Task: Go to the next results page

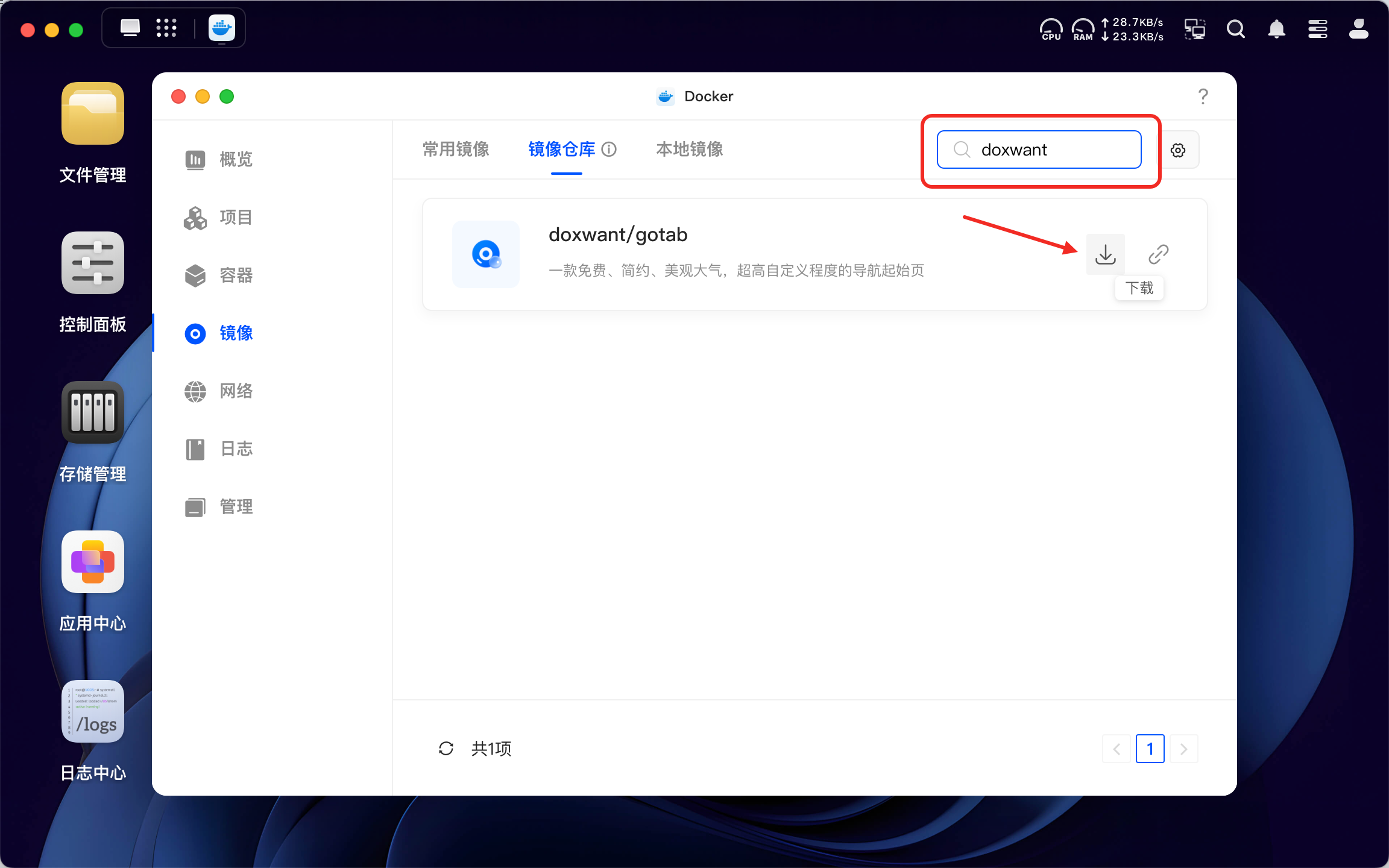Action: [x=1183, y=749]
